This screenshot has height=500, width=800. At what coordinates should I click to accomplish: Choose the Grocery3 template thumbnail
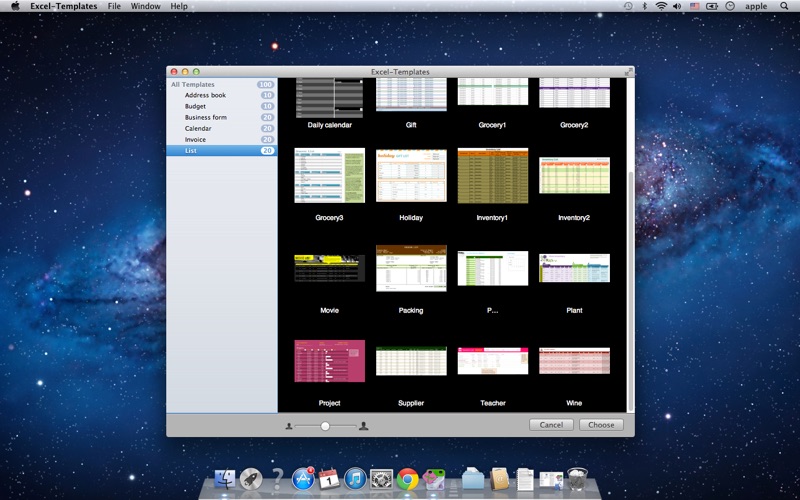coord(330,176)
